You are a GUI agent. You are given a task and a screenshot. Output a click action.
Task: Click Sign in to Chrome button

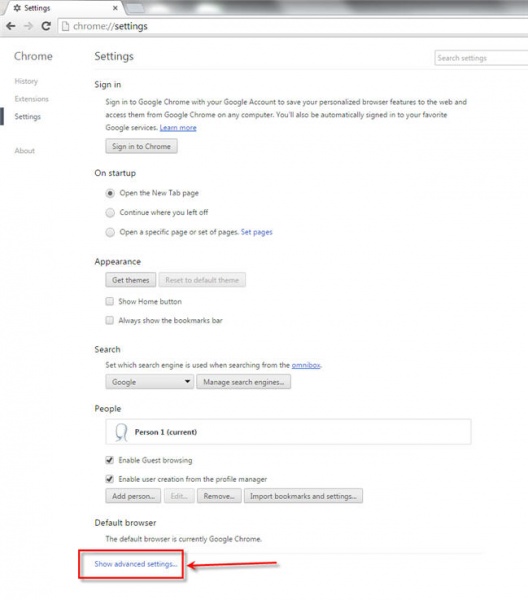point(142,146)
